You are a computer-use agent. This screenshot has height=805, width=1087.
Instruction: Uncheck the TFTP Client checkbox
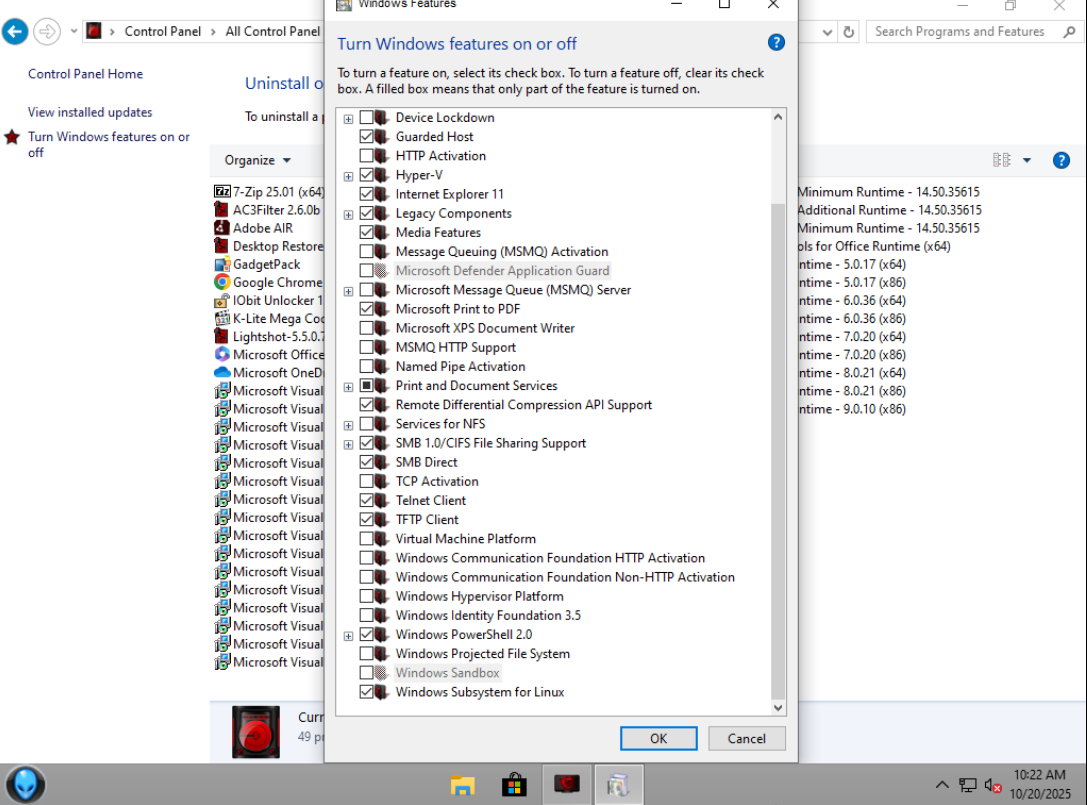367,519
